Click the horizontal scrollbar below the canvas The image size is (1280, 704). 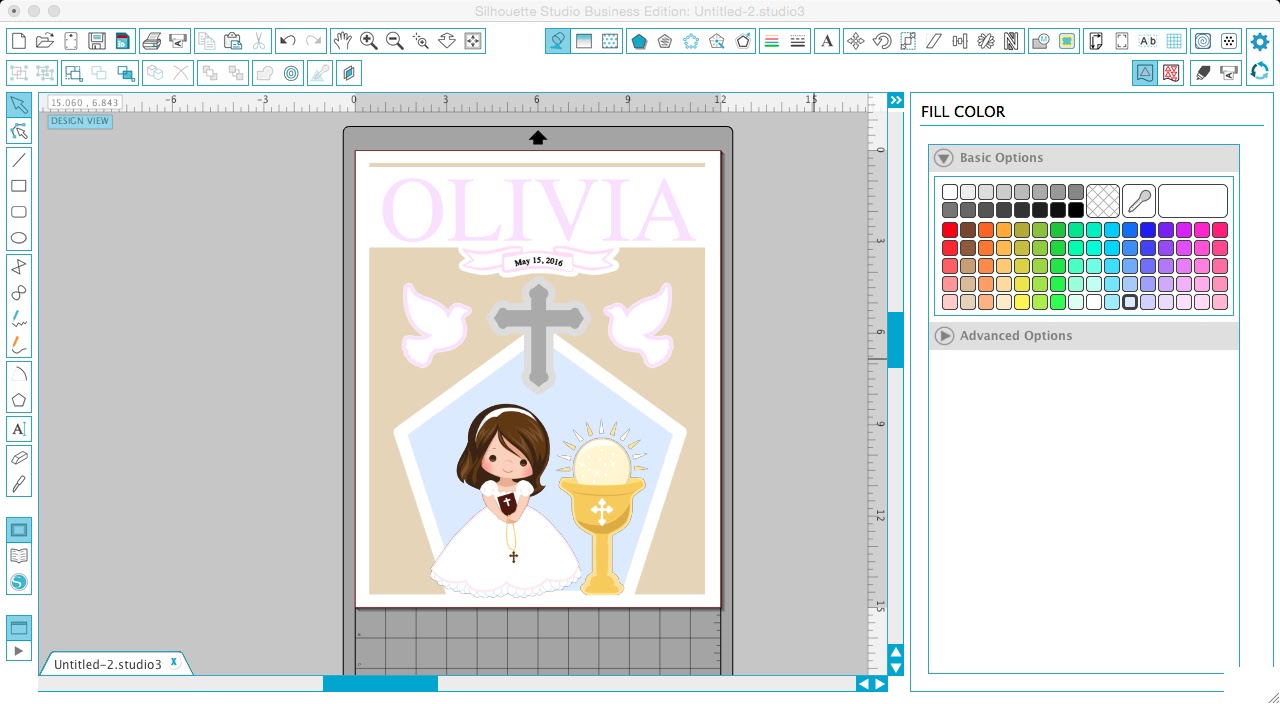[x=380, y=684]
